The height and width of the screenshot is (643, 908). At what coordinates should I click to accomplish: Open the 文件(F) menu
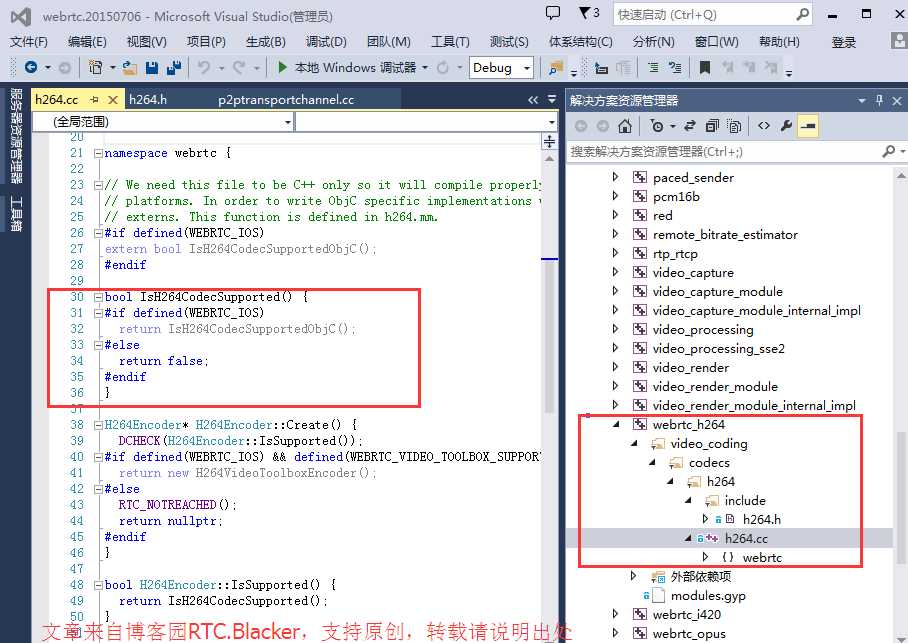pos(28,42)
